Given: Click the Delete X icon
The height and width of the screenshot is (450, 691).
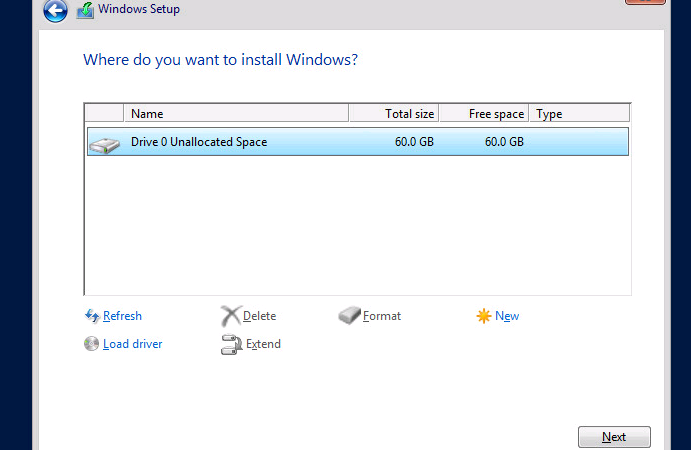Looking at the screenshot, I should [x=230, y=316].
